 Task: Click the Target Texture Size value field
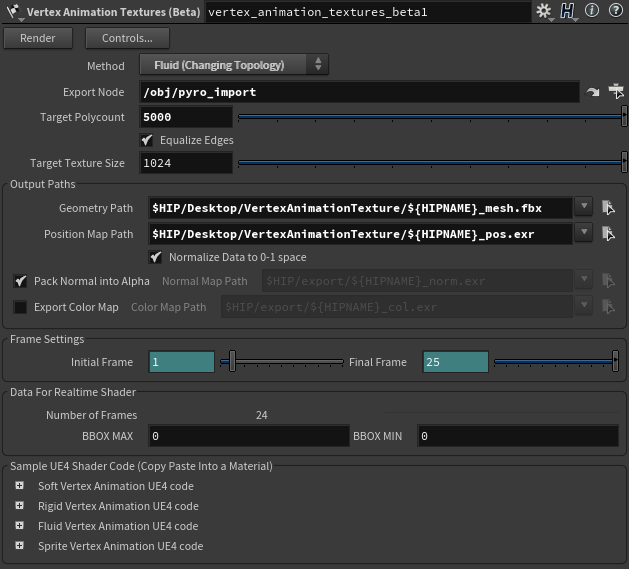(x=186, y=163)
